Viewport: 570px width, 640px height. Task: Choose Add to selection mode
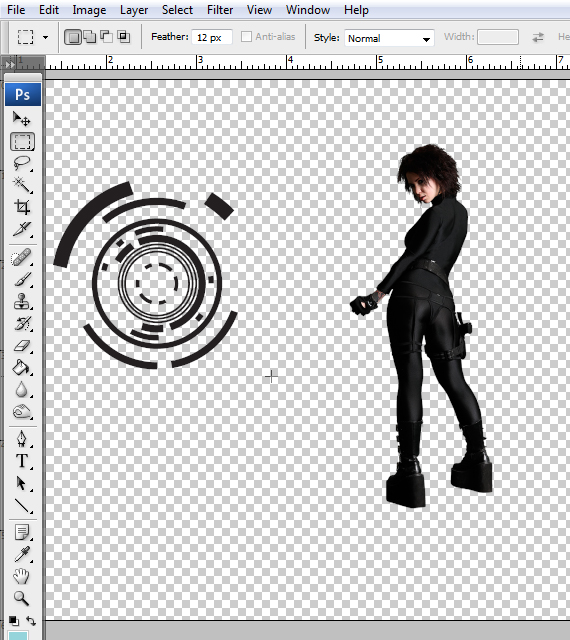(89, 37)
